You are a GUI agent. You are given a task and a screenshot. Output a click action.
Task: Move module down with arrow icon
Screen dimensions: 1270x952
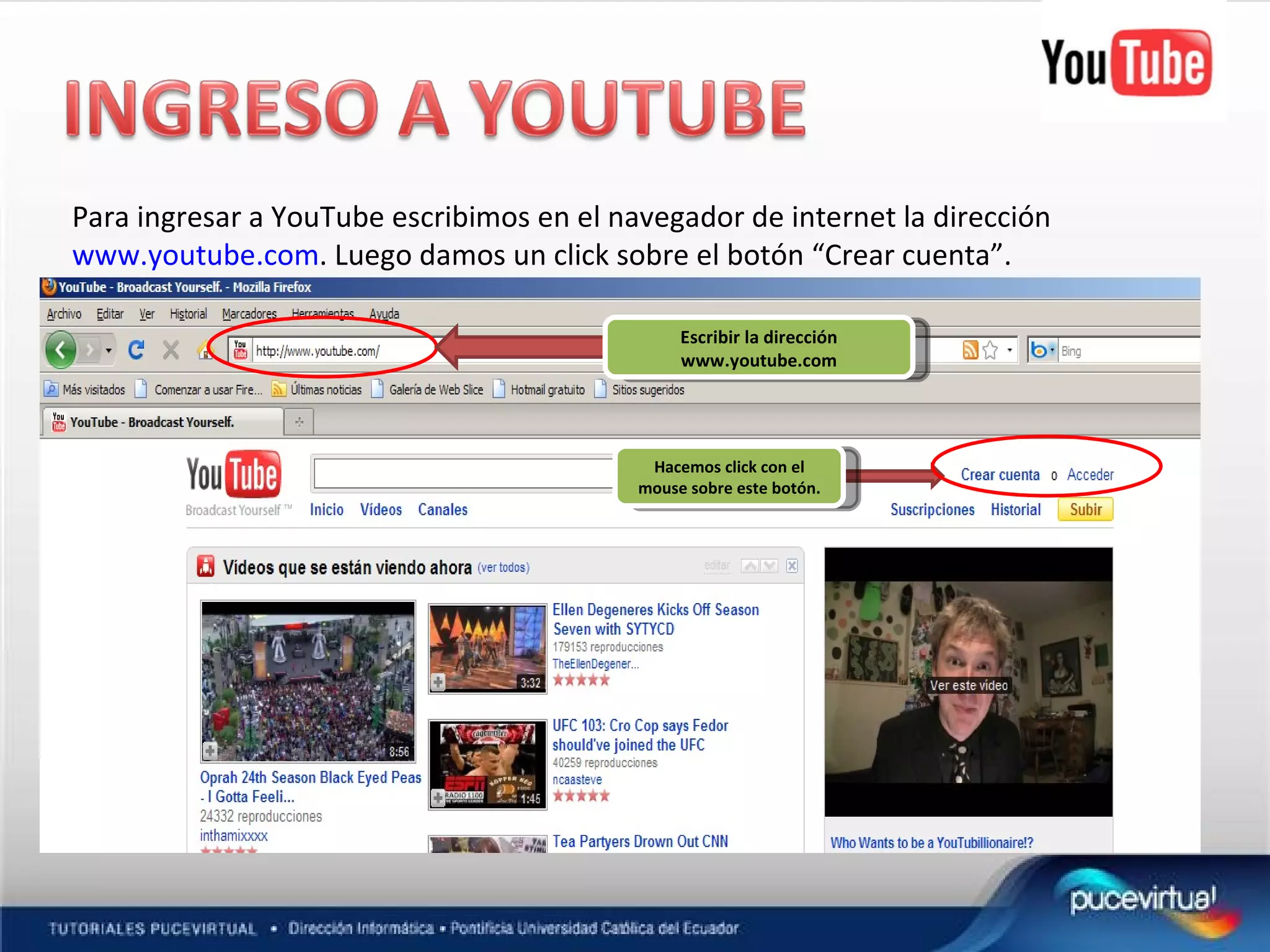[x=770, y=566]
